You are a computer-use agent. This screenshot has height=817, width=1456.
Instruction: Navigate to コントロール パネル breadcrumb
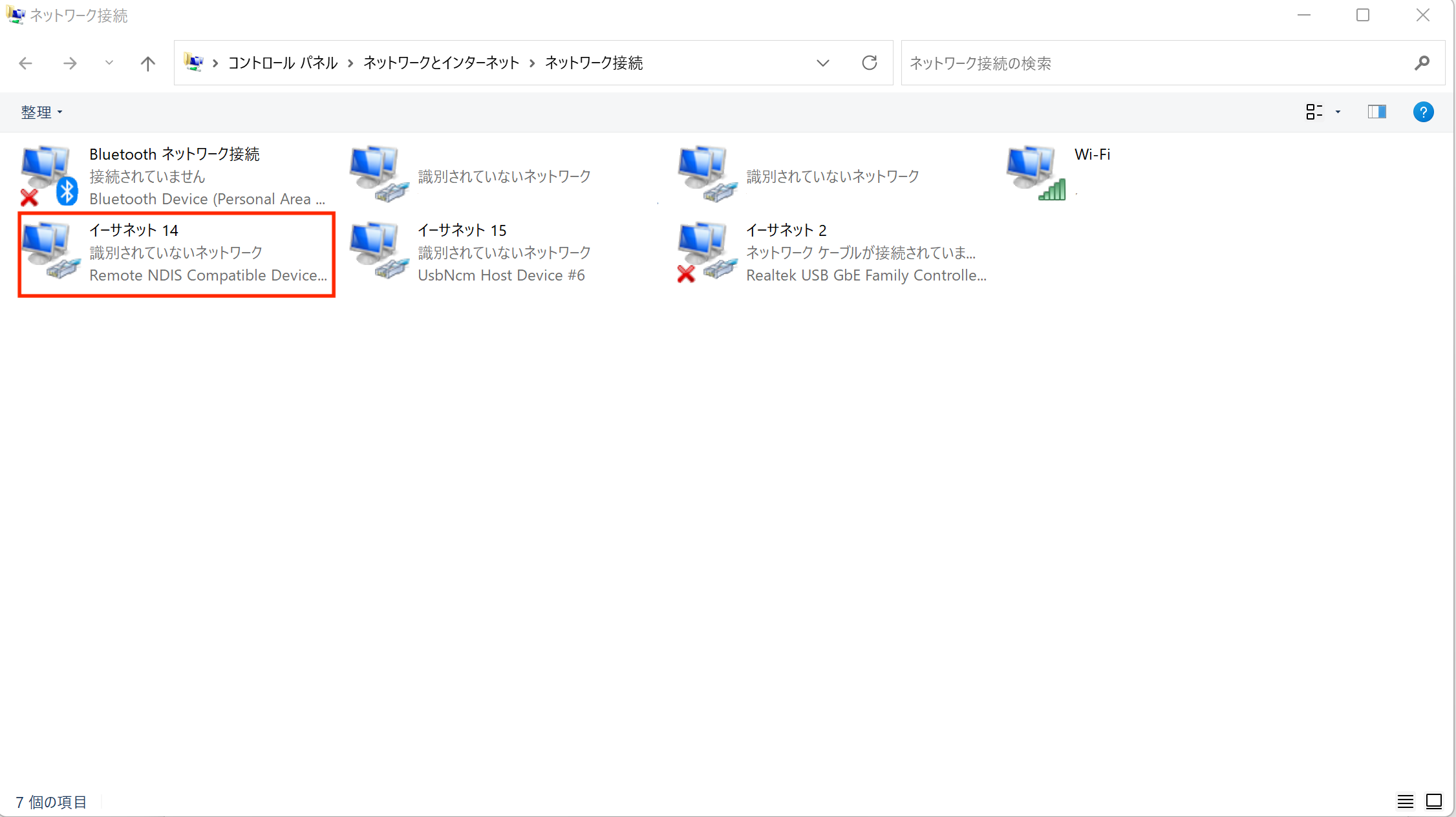tap(283, 63)
